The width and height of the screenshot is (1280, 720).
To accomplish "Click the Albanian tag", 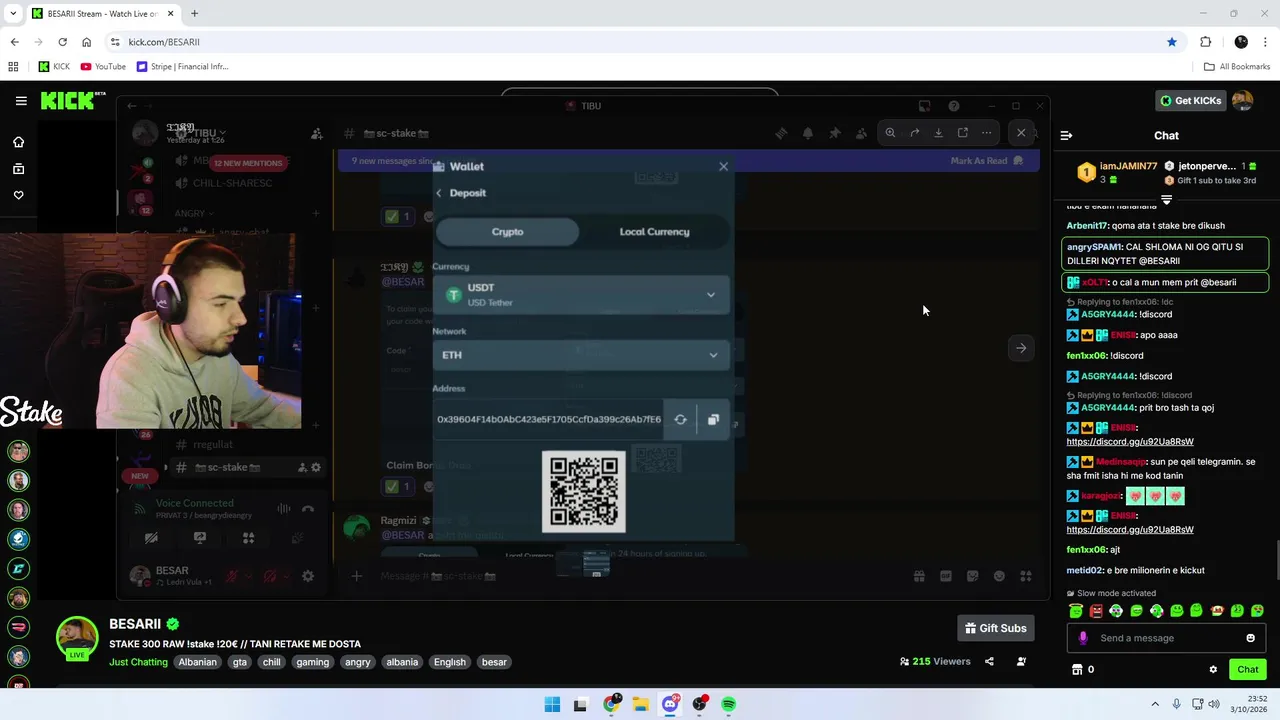I will tap(197, 662).
